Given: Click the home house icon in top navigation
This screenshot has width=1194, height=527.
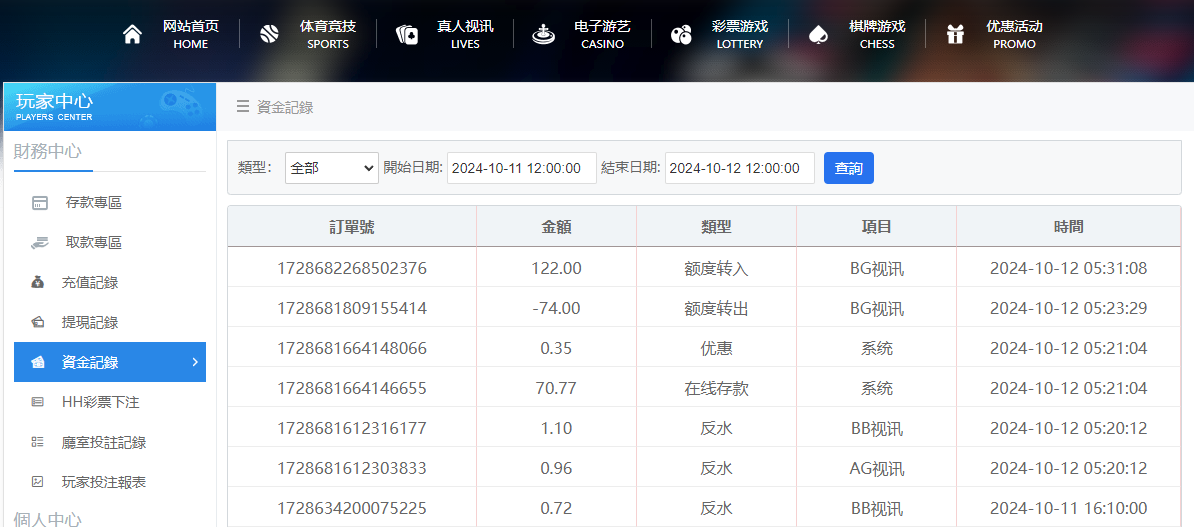Looking at the screenshot, I should (x=132, y=35).
